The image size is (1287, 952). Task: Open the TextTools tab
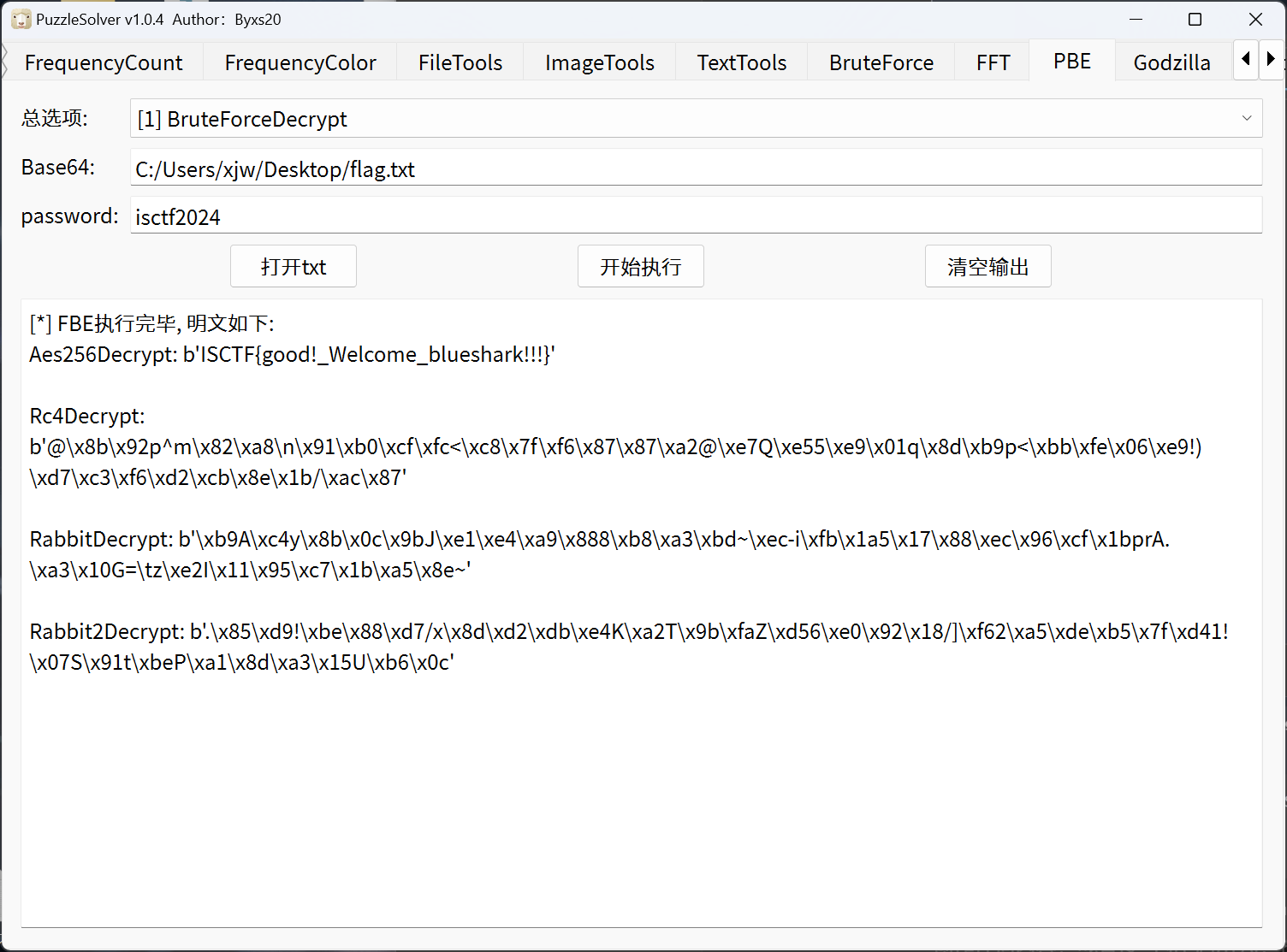tap(741, 62)
